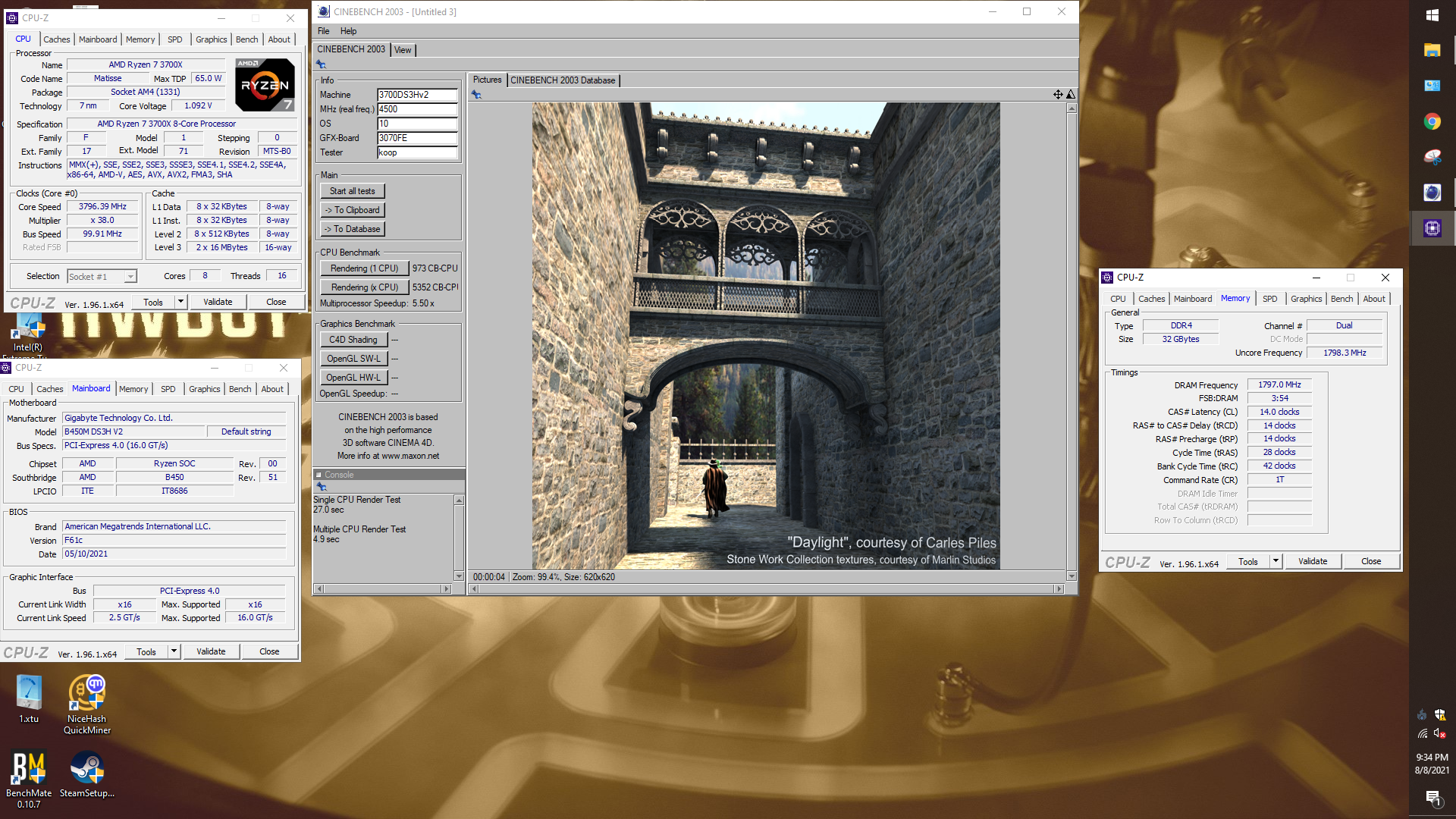Expand Tools dropdown arrow in Mainboard window
The width and height of the screenshot is (1456, 819).
(174, 651)
